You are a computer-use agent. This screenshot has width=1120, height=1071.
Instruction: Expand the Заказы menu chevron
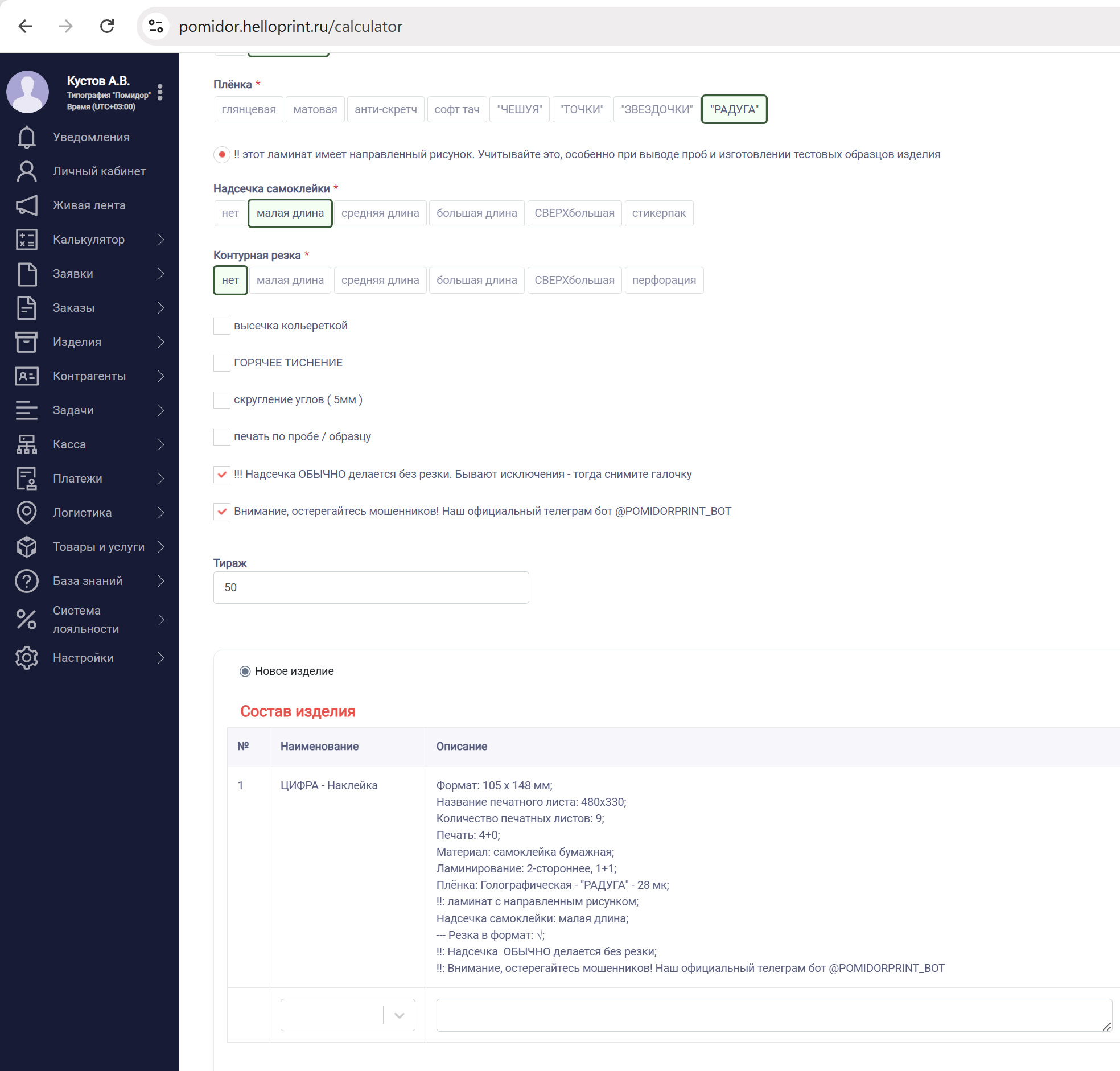pos(161,308)
